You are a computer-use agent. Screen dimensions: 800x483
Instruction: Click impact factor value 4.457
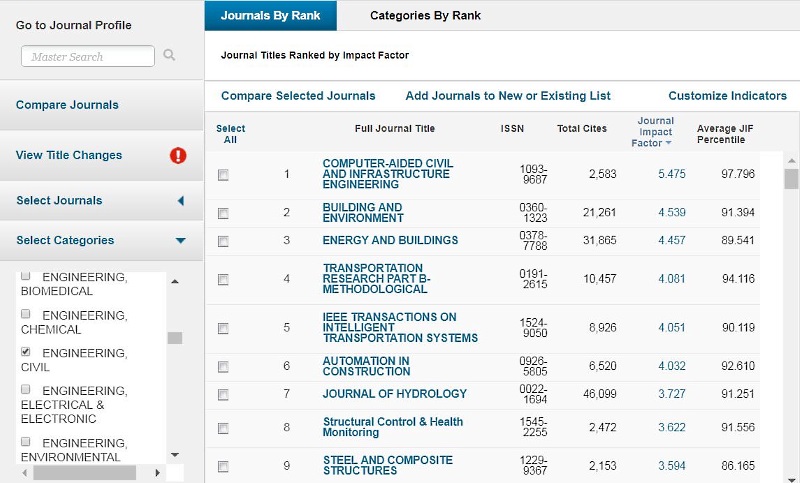671,240
